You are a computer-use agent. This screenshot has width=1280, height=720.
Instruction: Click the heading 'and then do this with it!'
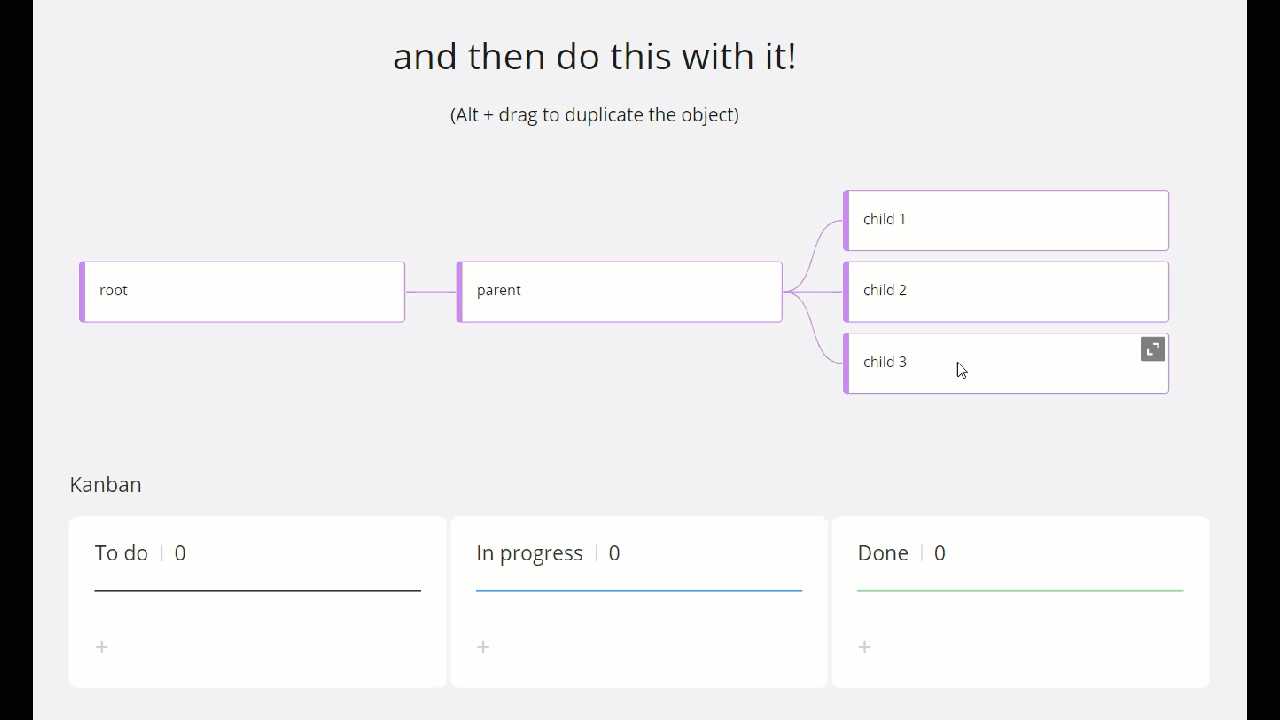click(594, 56)
